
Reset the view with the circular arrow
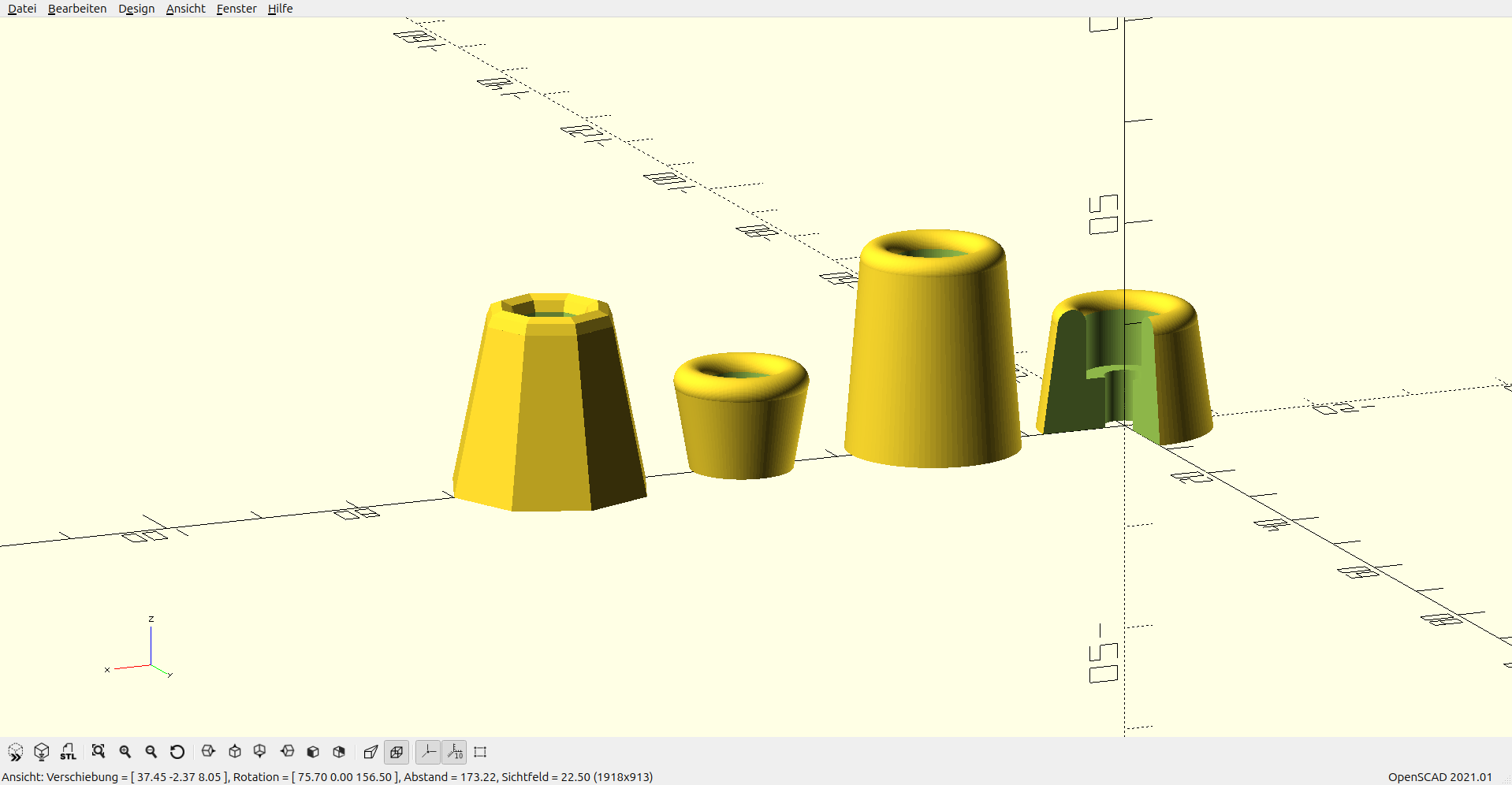tap(177, 752)
